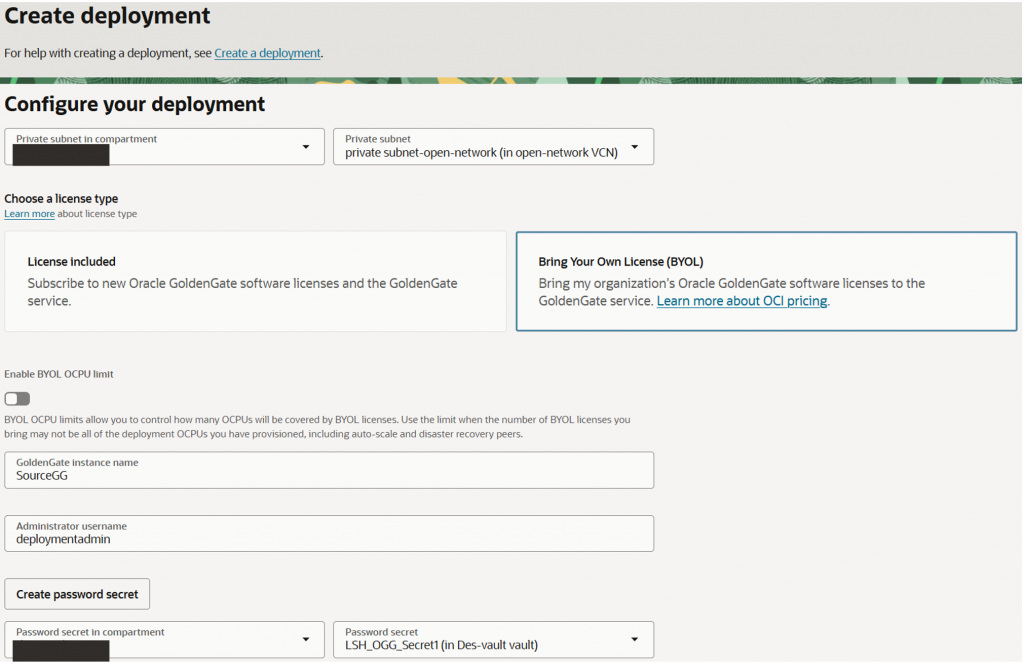Expand the Password secret chevron
The height and width of the screenshot is (662, 1024).
(634, 639)
